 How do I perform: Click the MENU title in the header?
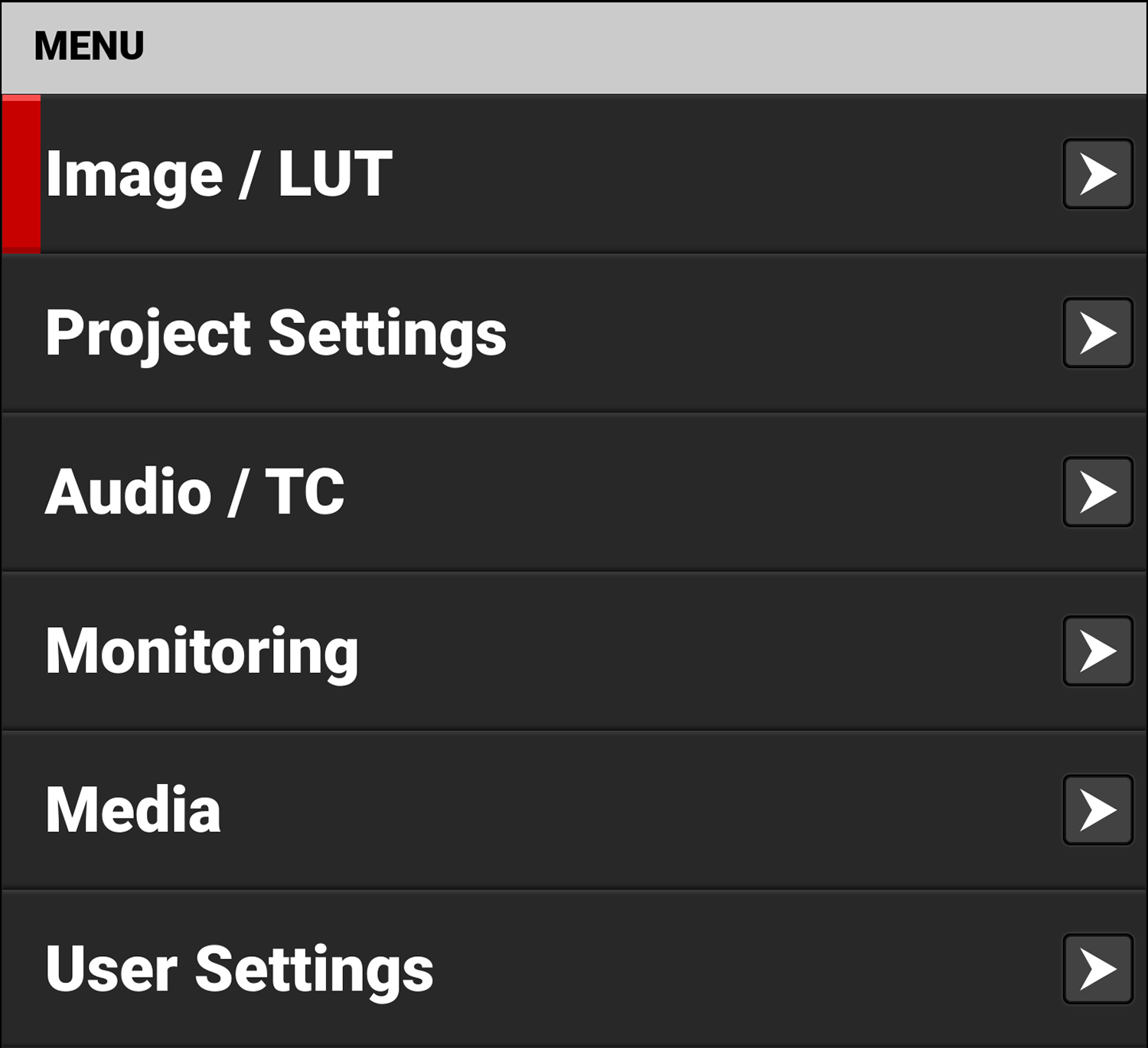(89, 46)
